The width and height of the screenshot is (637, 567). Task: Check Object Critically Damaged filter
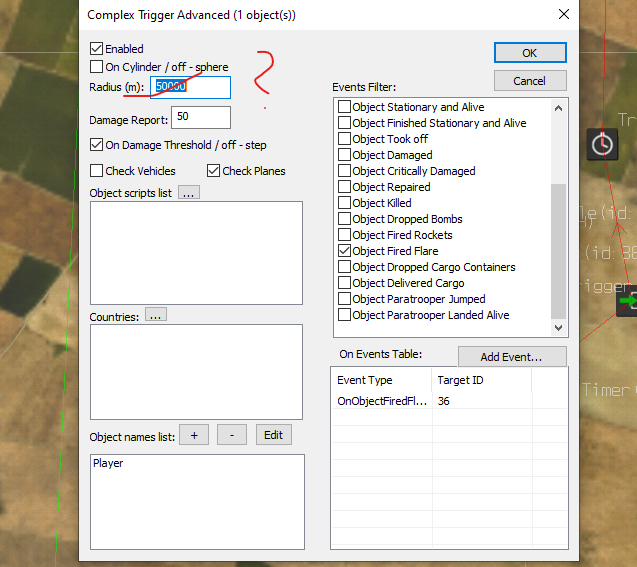[x=344, y=171]
